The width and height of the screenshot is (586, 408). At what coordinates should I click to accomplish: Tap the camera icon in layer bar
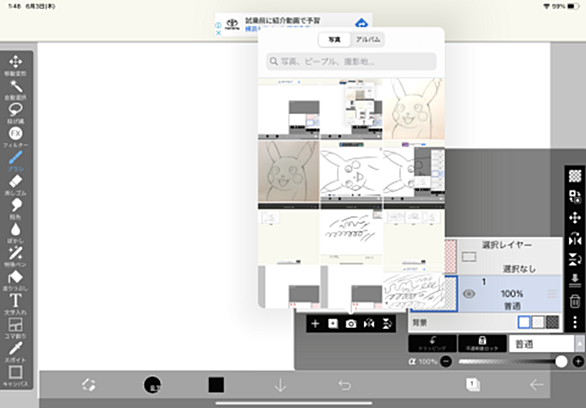(351, 324)
